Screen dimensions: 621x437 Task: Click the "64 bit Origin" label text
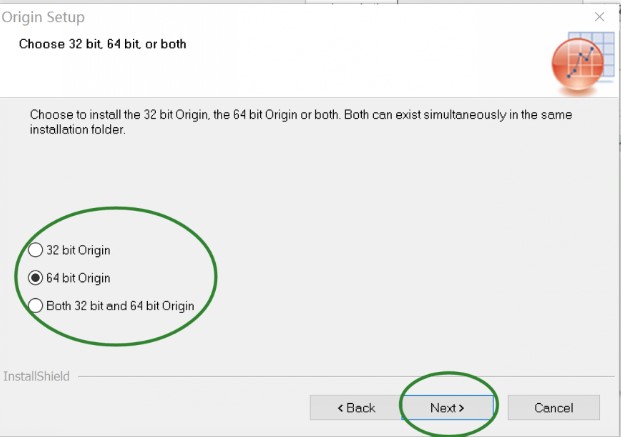coord(78,277)
